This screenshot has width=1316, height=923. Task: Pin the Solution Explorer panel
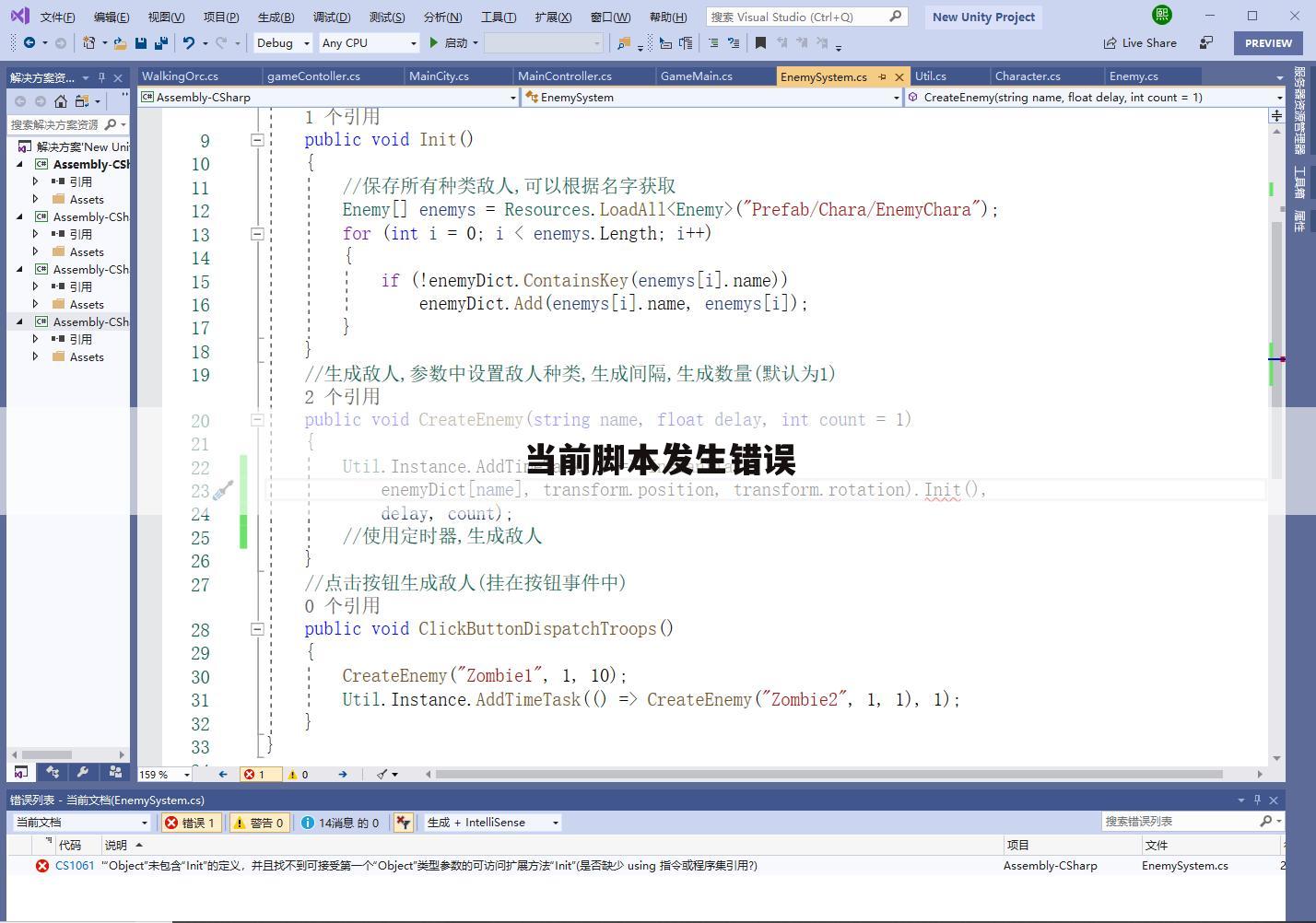pyautogui.click(x=102, y=77)
